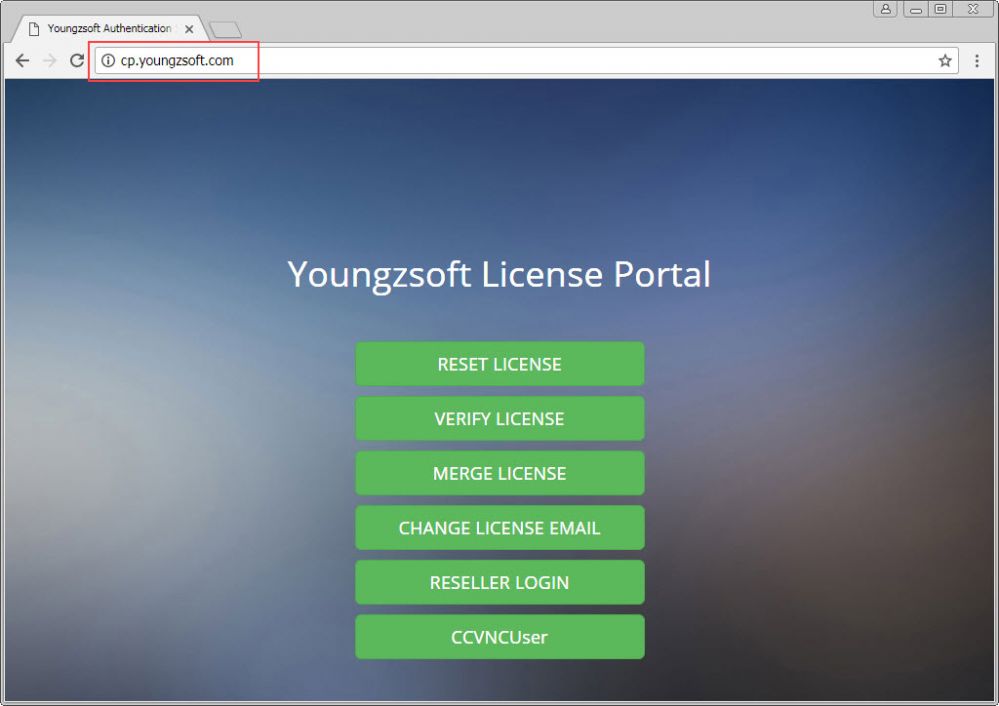Open a new browser tab

[225, 29]
